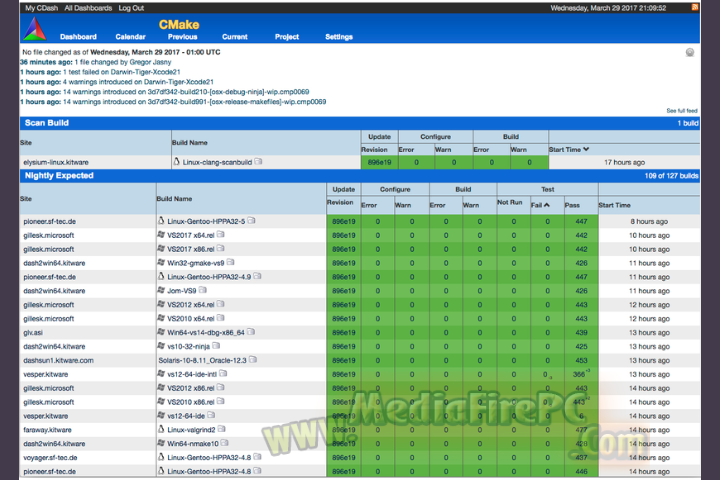Open site elysium-linux.kitware

point(56,162)
